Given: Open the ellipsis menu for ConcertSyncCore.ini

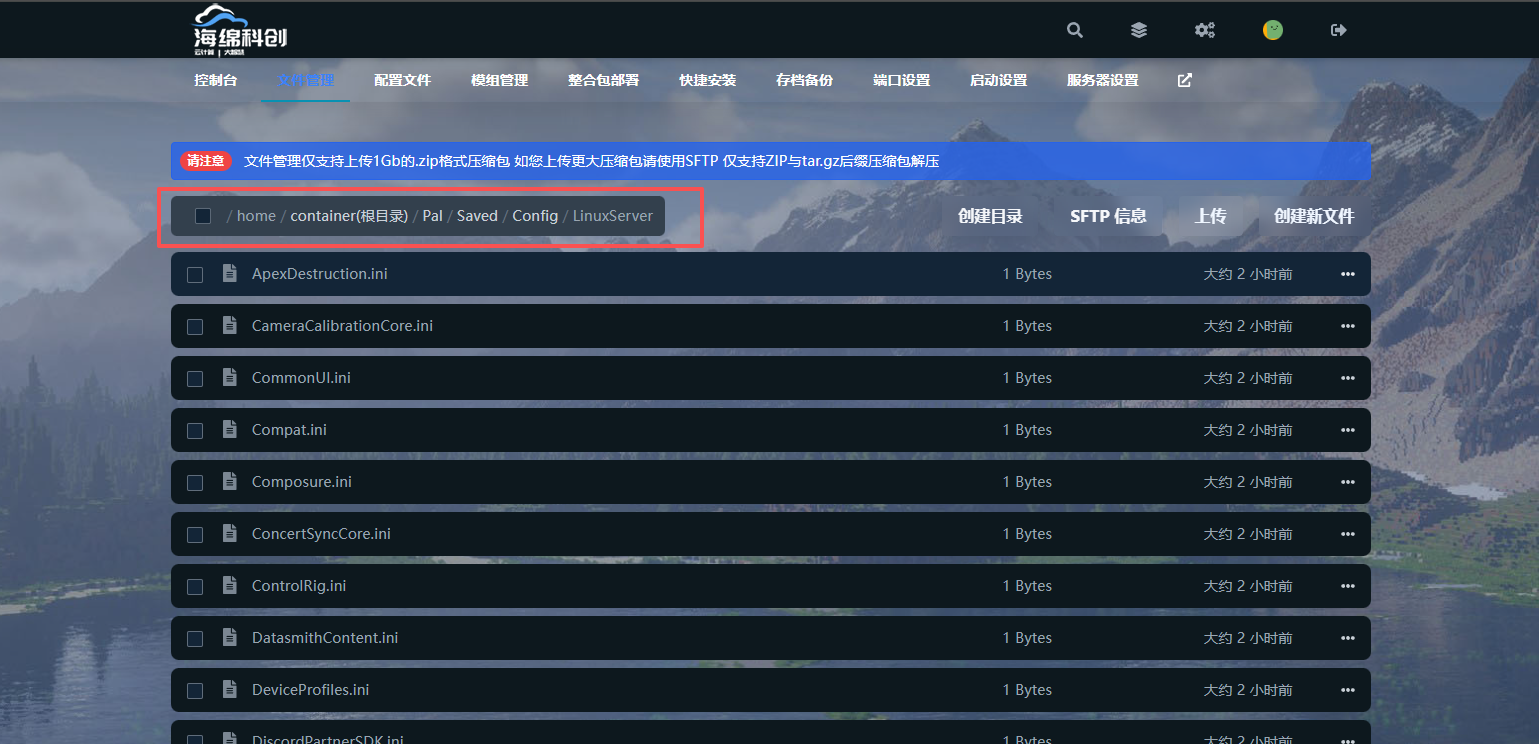Looking at the screenshot, I should 1348,534.
